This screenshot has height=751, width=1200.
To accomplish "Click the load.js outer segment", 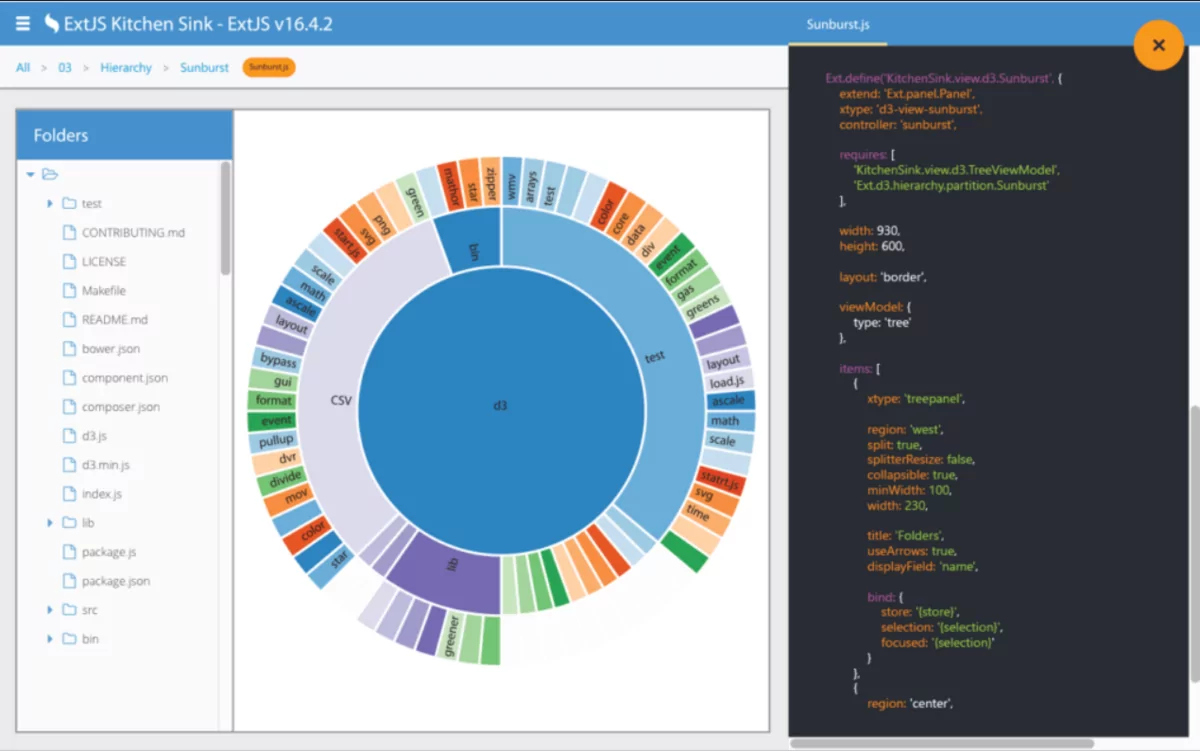I will tap(726, 382).
